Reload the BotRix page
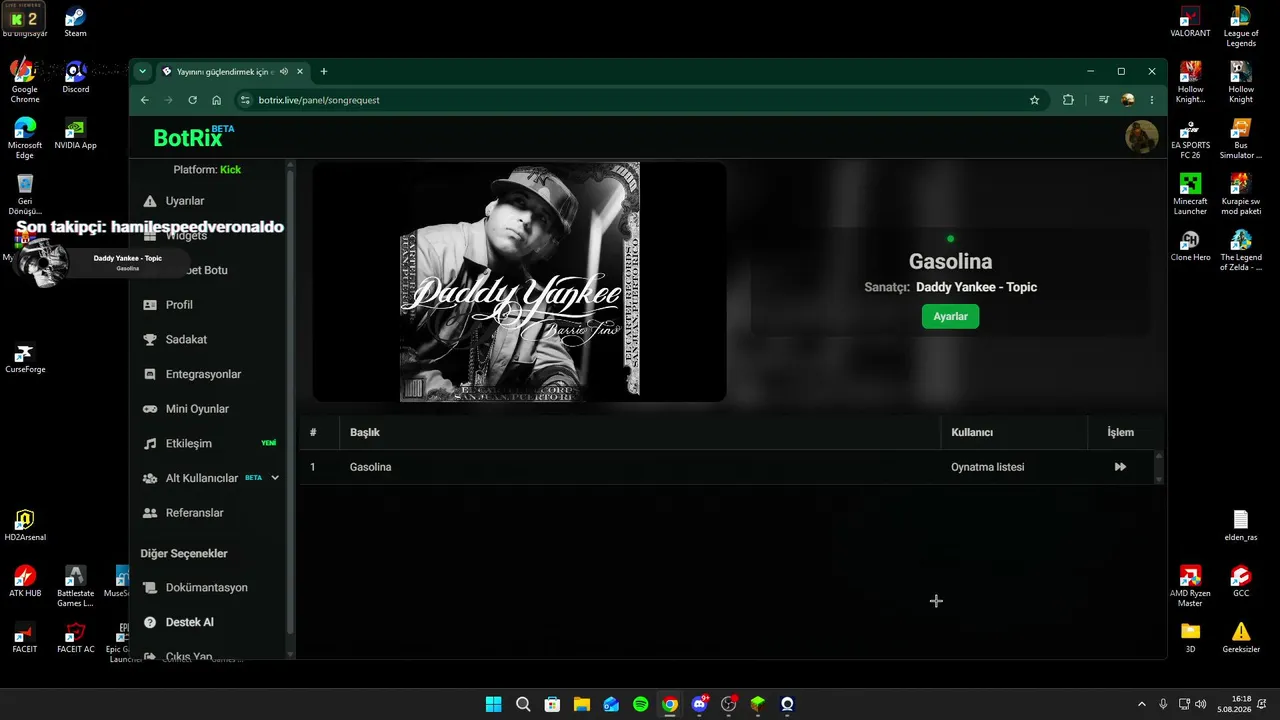1280x720 pixels. 192,100
